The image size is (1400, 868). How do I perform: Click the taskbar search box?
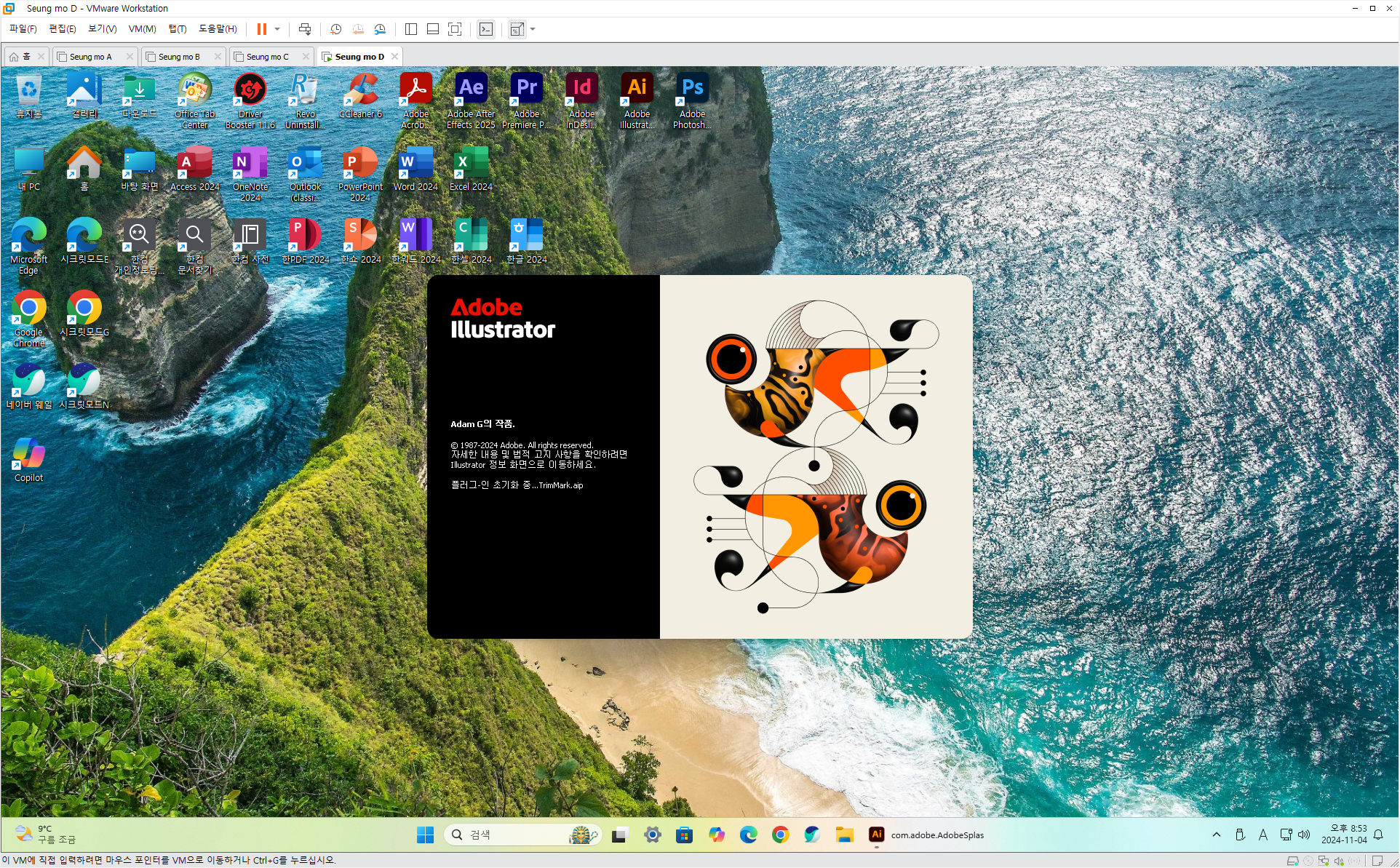pyautogui.click(x=509, y=835)
